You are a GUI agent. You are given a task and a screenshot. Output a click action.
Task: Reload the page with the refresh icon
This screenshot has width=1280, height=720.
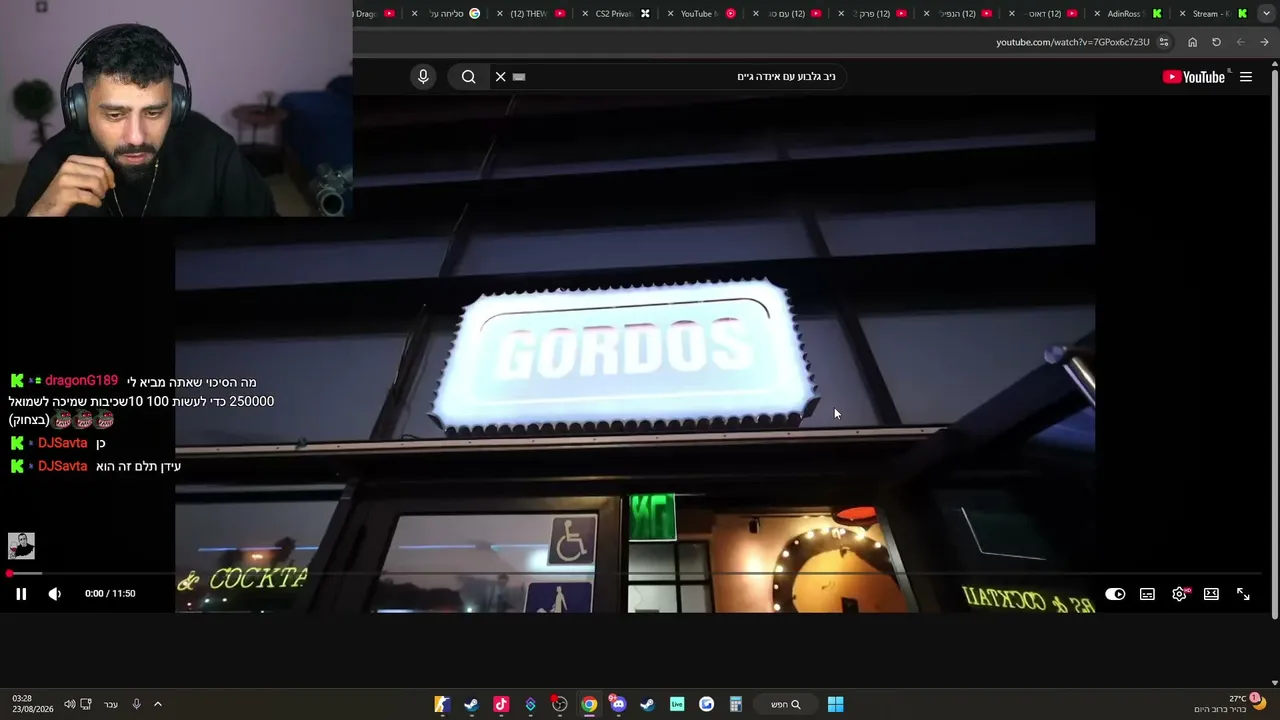(x=1216, y=42)
